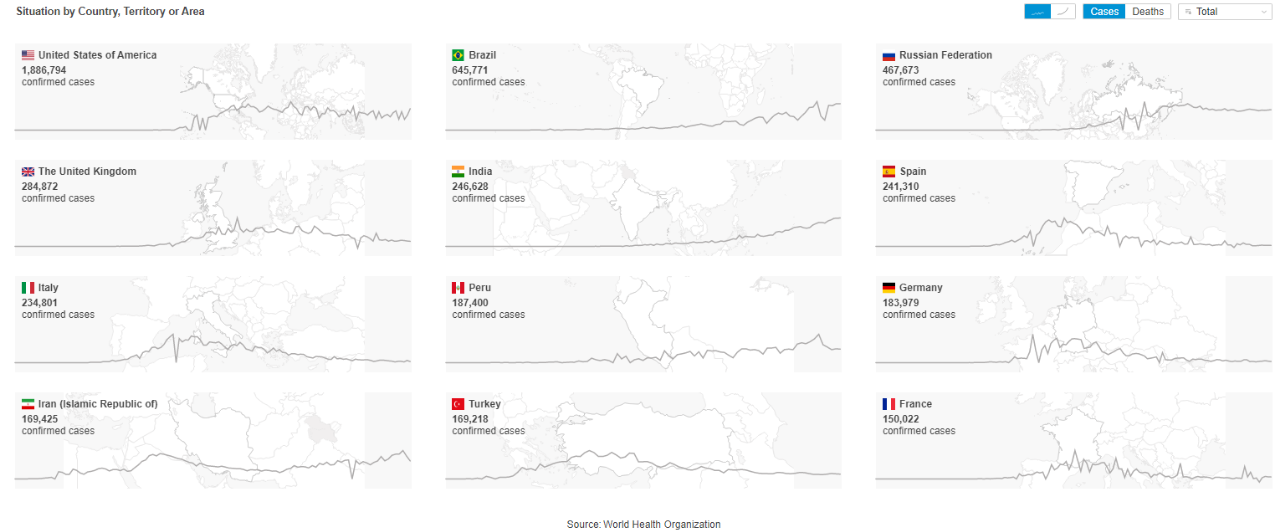The image size is (1280, 532).
Task: Select the Iran trend line chart
Action: [212, 462]
